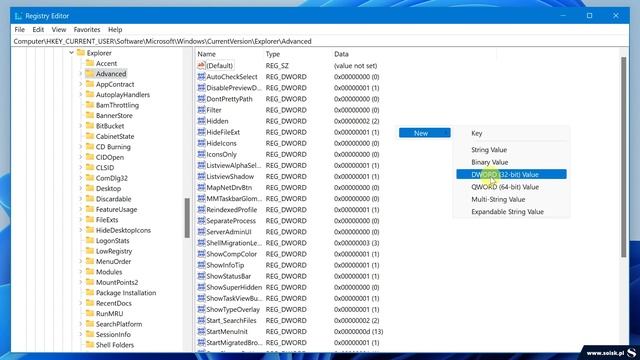
Task: Click the Data column header
Action: (x=341, y=54)
